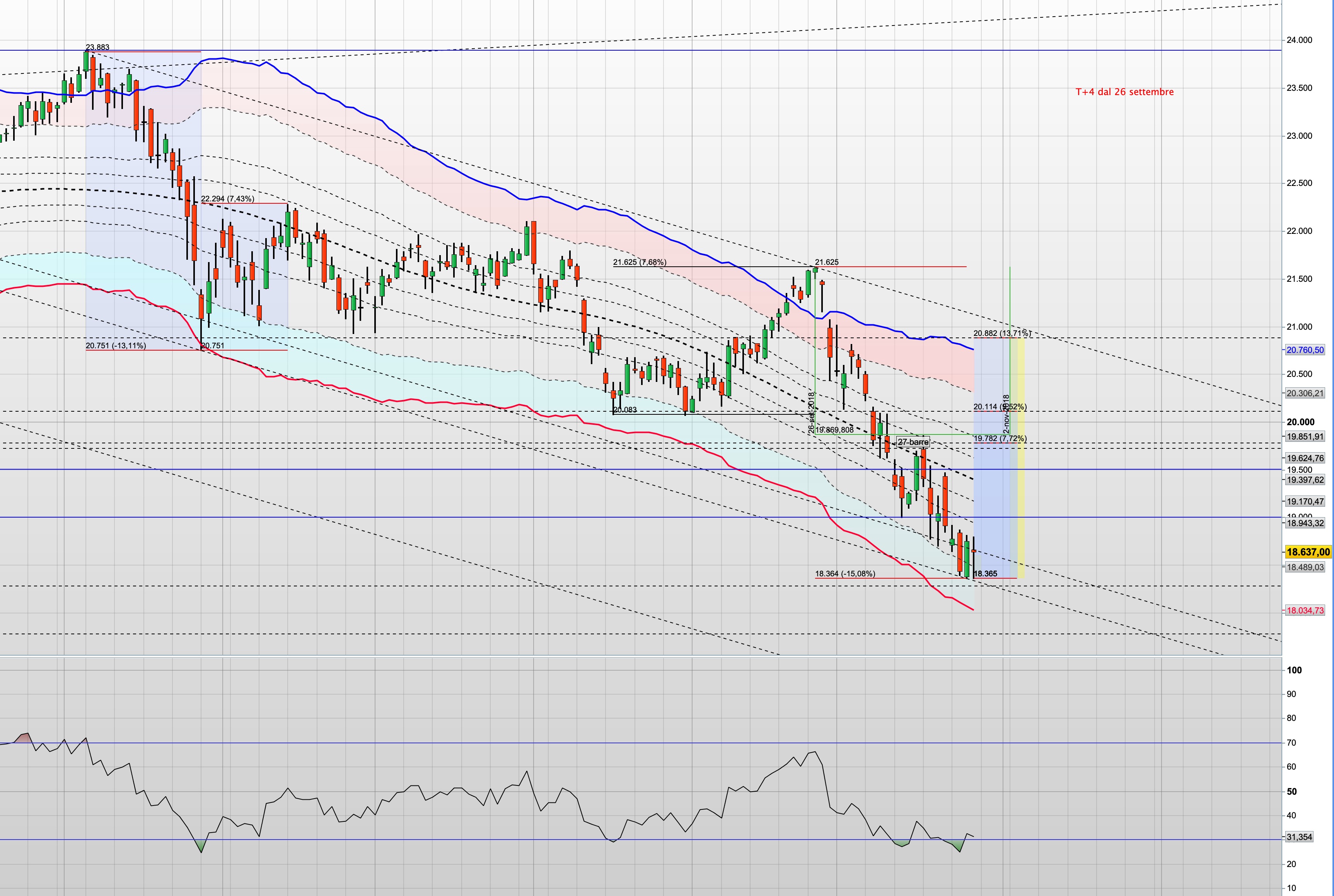Image resolution: width=1334 pixels, height=896 pixels.
Task: Click the 20.306,21 axis value tag
Action: click(1305, 393)
